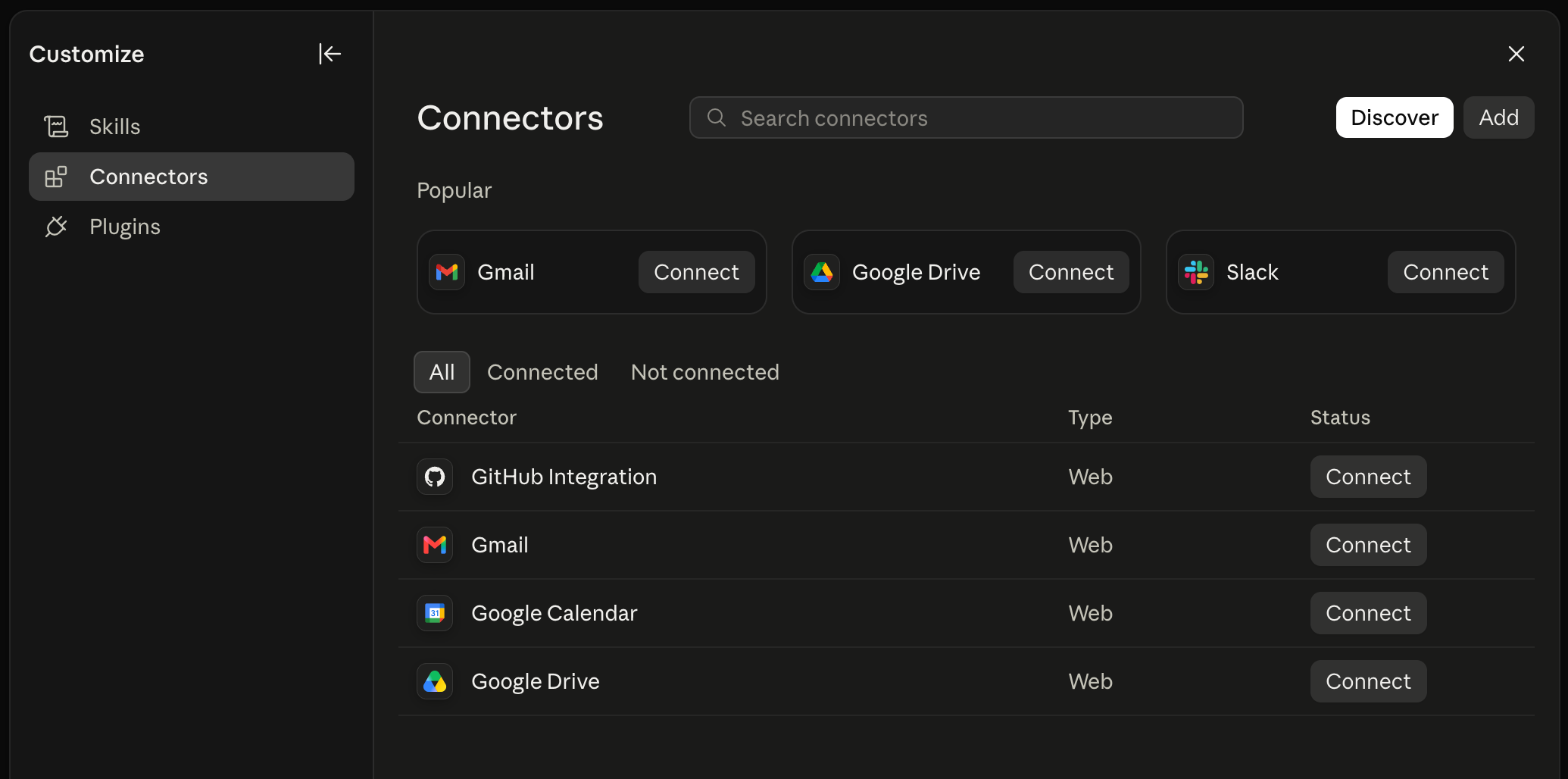
Task: Connect Gmail in the table row
Action: click(x=1368, y=545)
